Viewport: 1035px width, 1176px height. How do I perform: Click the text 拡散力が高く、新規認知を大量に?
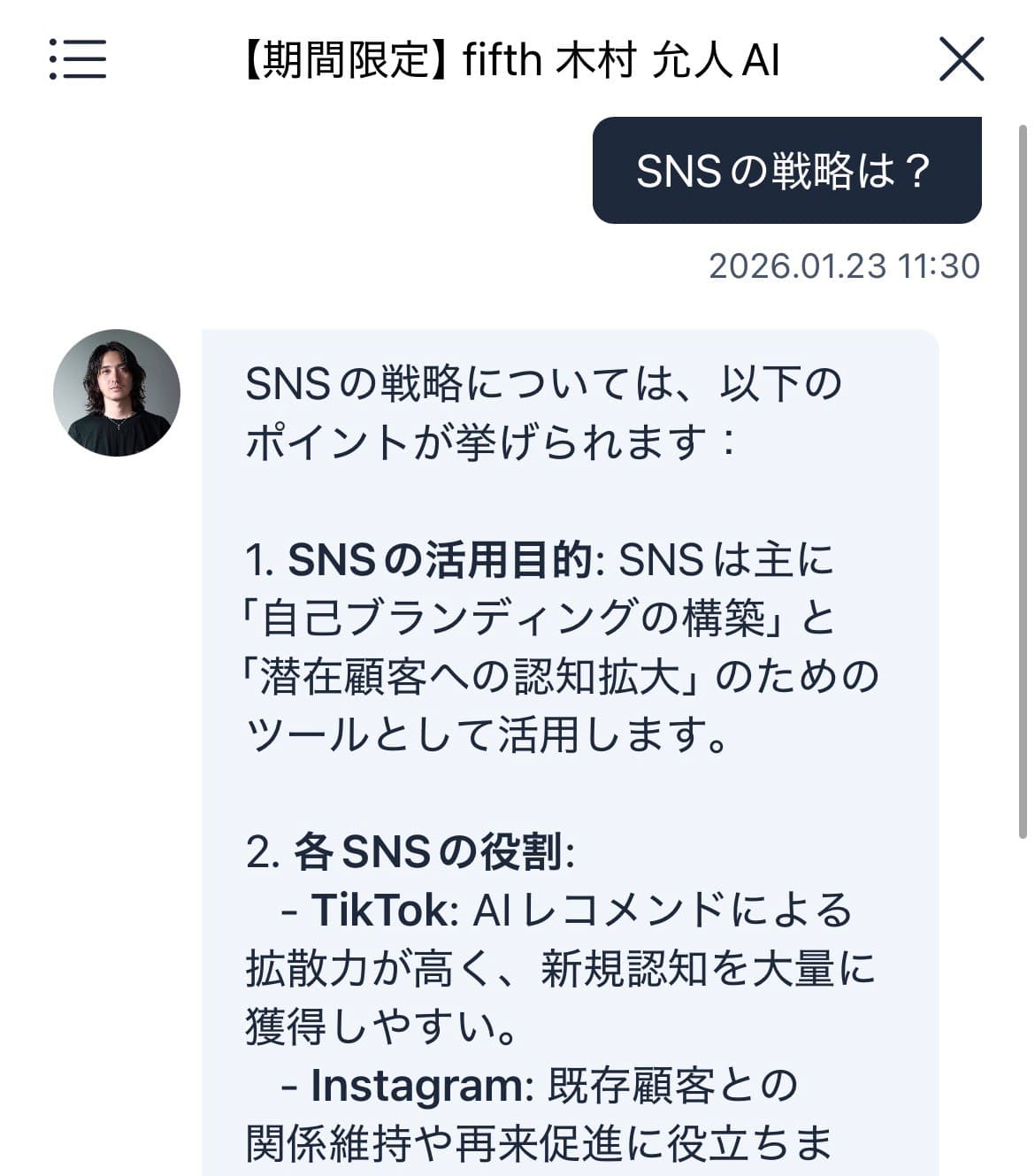click(x=560, y=969)
